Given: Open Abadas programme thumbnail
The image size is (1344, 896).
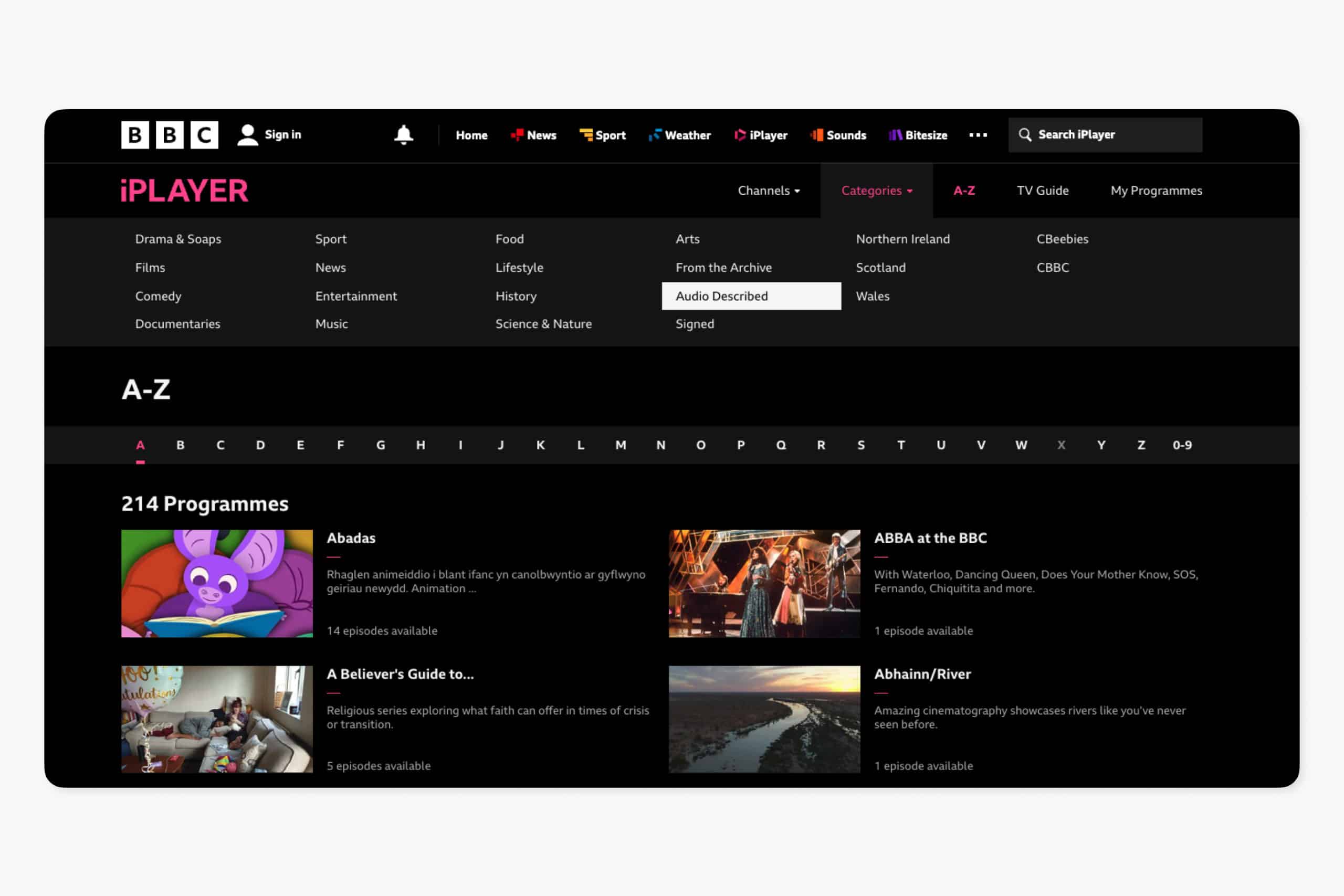Looking at the screenshot, I should tap(217, 584).
